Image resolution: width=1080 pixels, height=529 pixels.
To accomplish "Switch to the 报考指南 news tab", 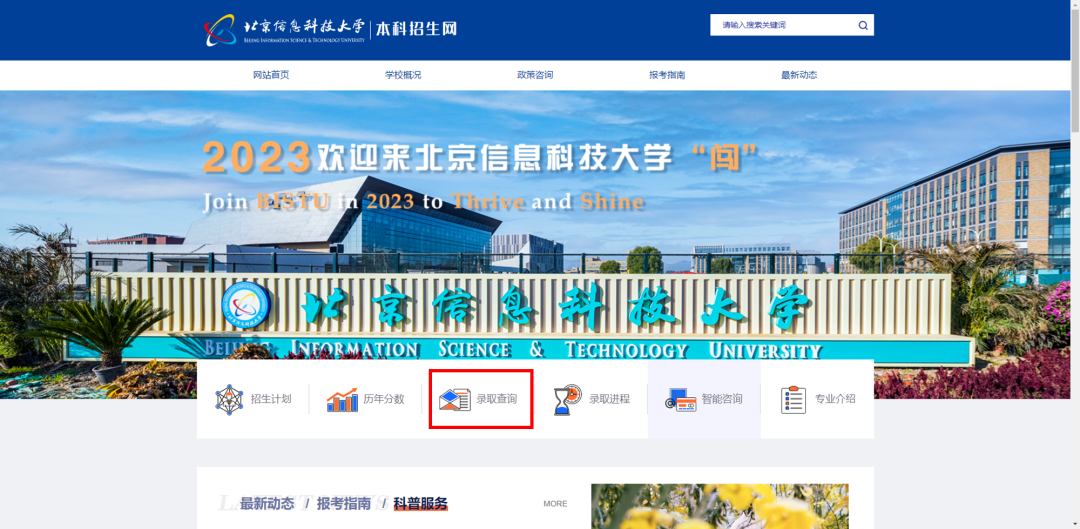I will click(344, 504).
